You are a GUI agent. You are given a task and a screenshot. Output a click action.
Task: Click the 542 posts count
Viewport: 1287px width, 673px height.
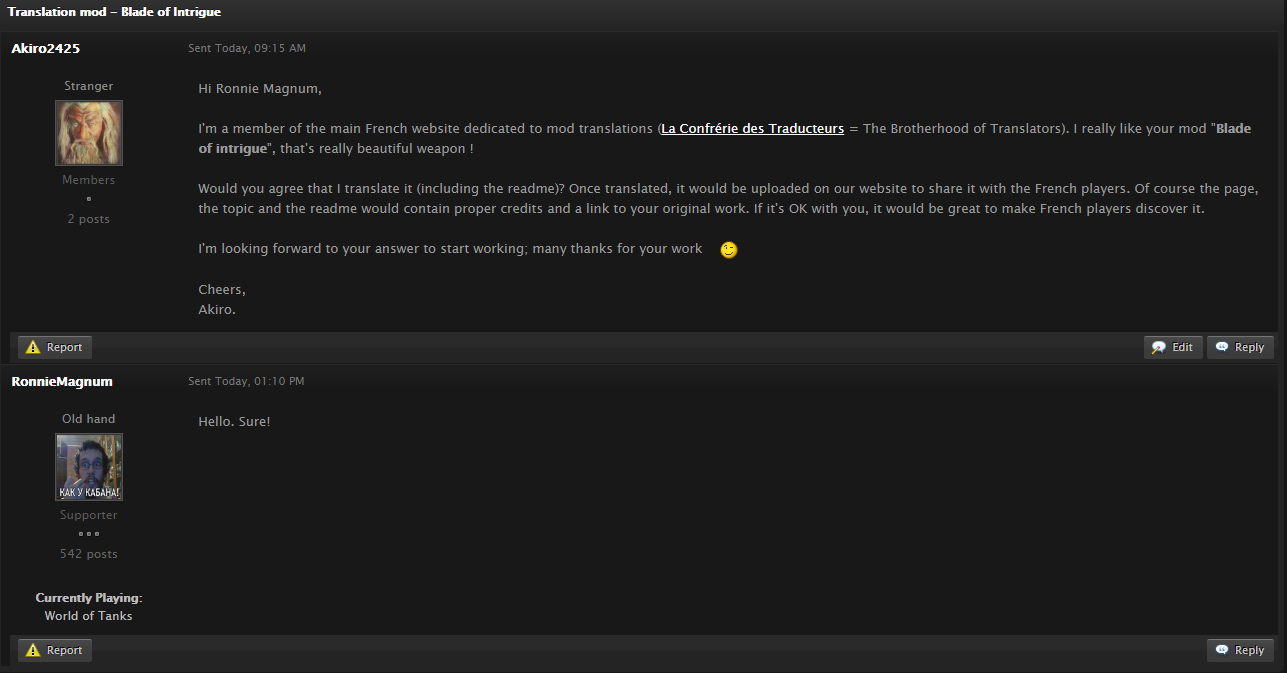pyautogui.click(x=88, y=554)
